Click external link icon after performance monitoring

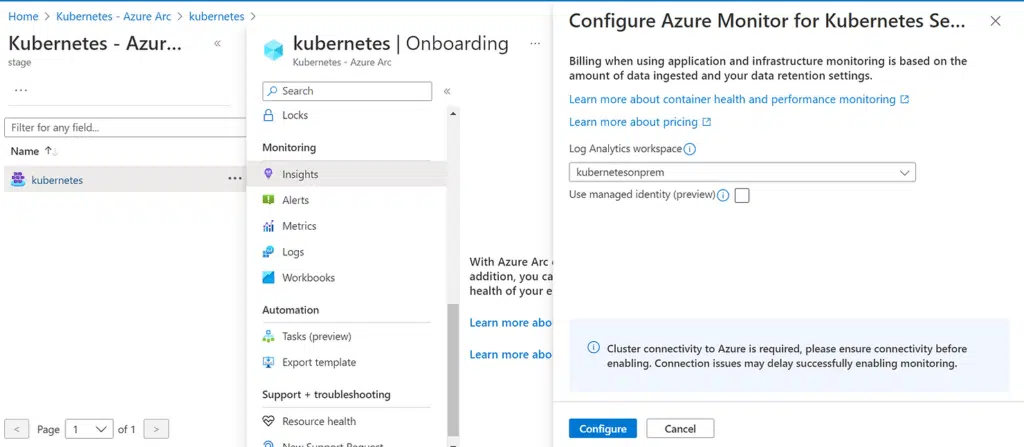point(904,99)
